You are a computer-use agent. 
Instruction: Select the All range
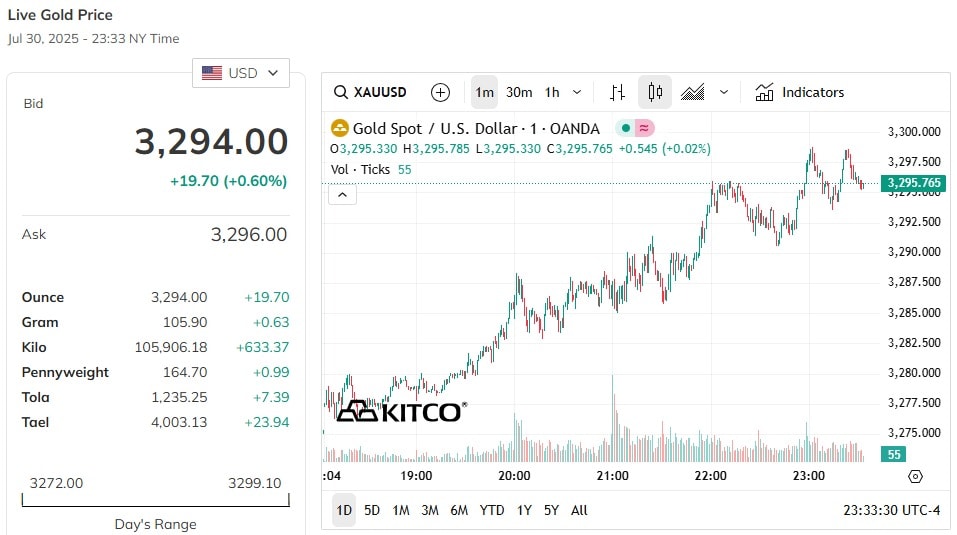point(579,510)
